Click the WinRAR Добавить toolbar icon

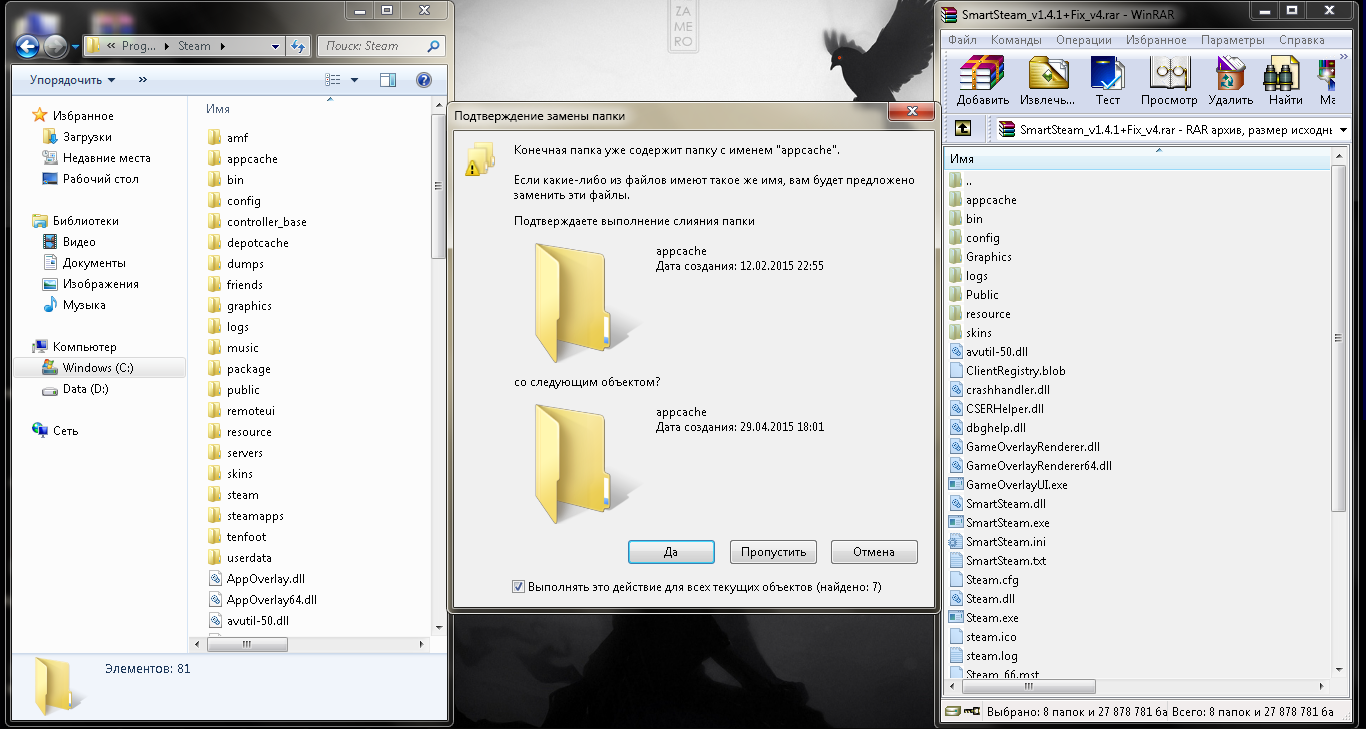(982, 81)
